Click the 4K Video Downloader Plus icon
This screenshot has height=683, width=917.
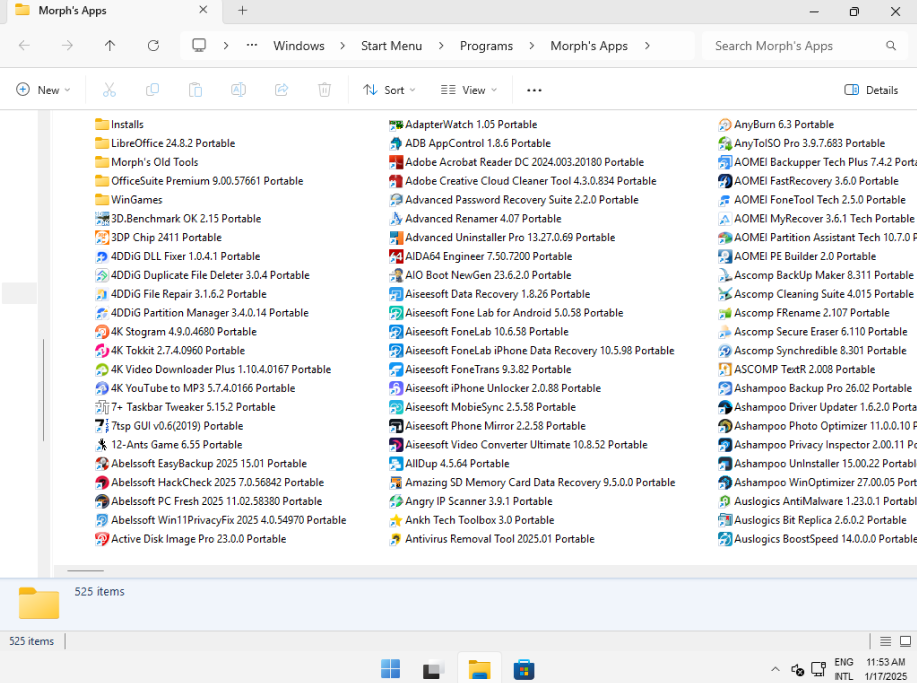click(x=102, y=370)
